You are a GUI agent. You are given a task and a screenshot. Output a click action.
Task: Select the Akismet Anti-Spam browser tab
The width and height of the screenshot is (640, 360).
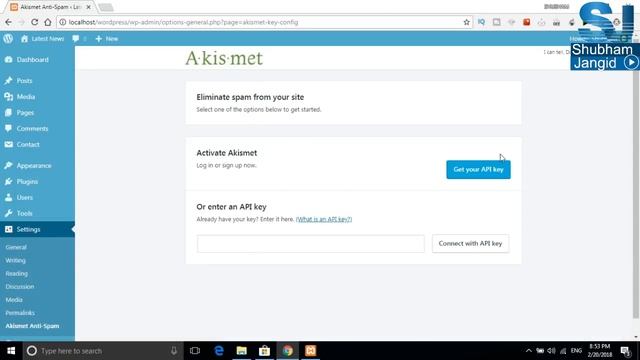50,7
